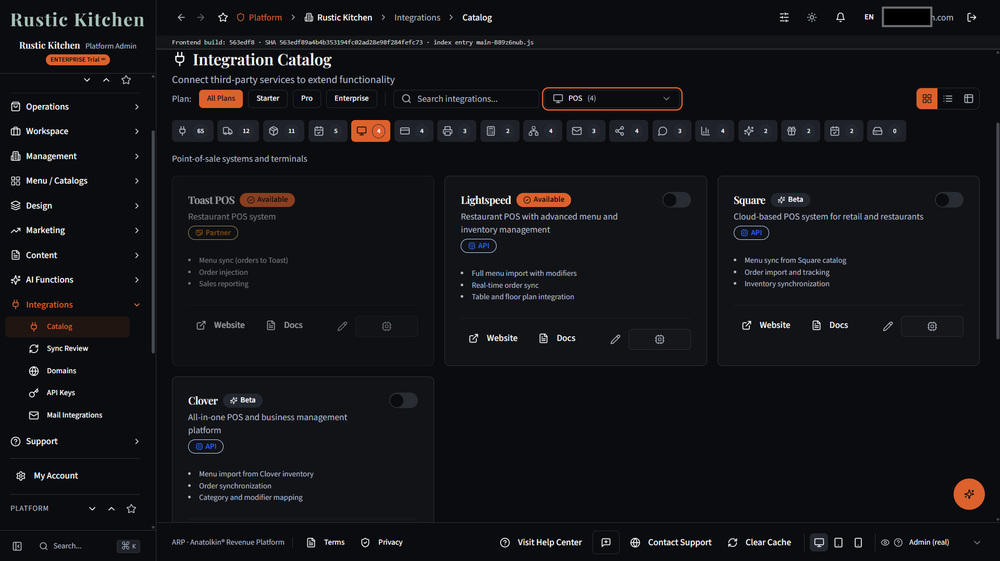The width and height of the screenshot is (1000, 561).
Task: Switch to table view layout
Action: click(969, 99)
